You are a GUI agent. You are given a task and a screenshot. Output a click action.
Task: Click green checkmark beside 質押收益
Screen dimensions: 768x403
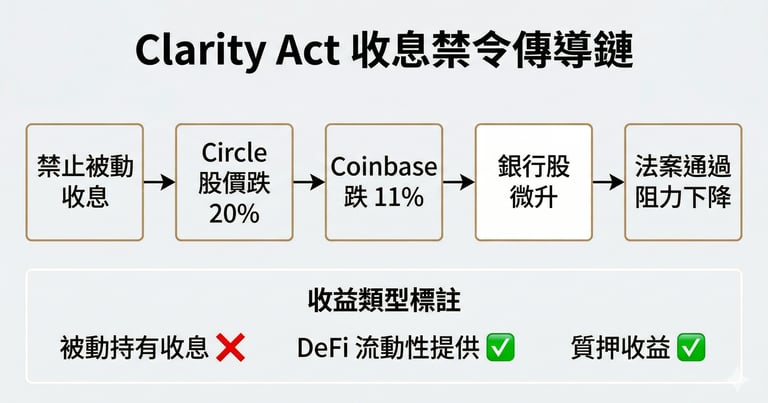(691, 347)
